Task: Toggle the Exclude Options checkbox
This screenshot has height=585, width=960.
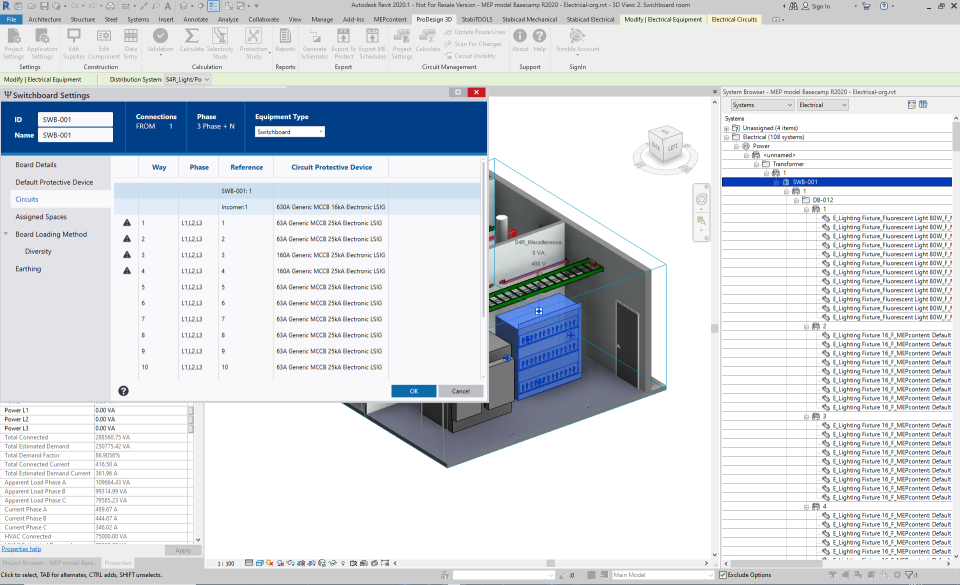Action: click(x=724, y=575)
